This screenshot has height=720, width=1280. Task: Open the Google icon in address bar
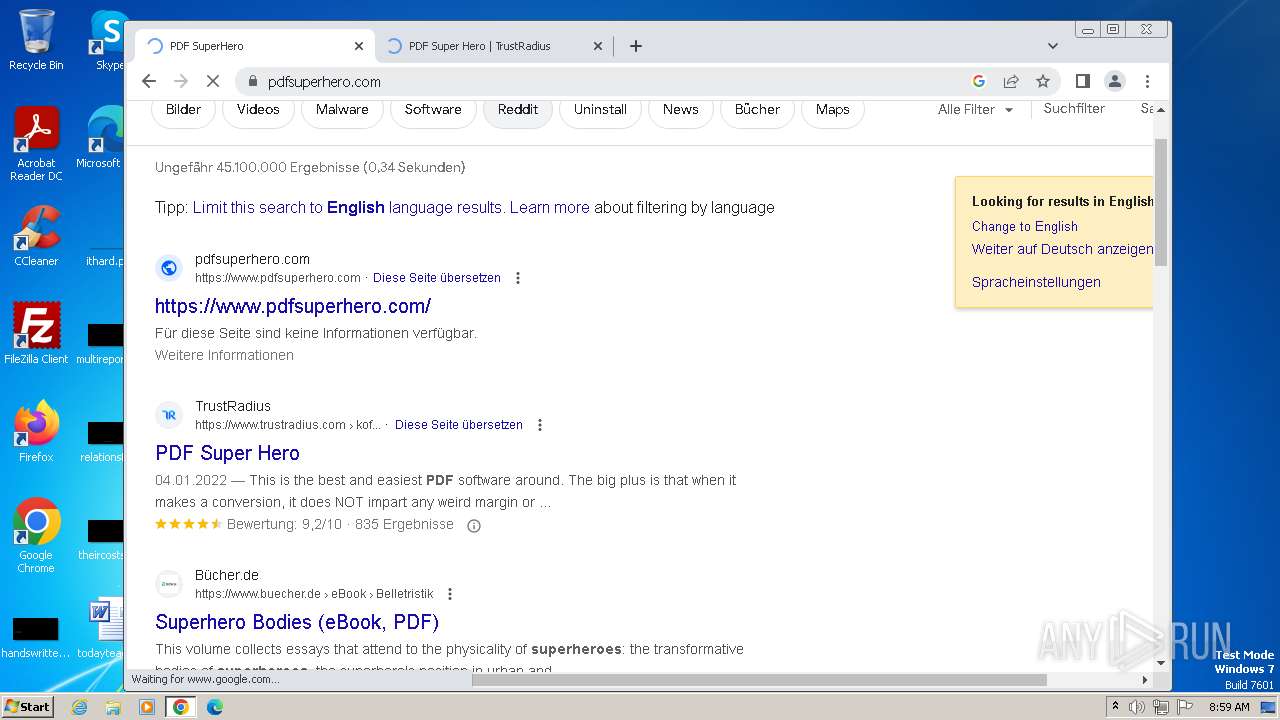[979, 81]
